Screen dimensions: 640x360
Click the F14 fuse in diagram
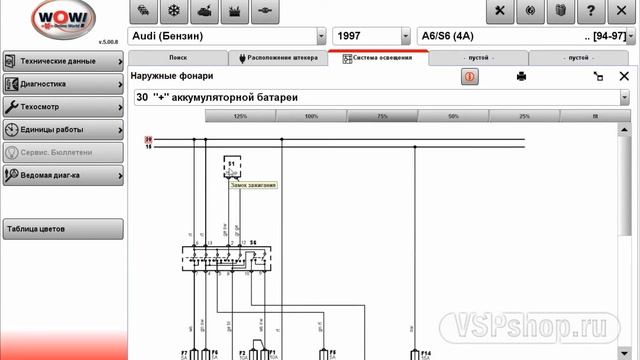pyautogui.click(x=415, y=355)
